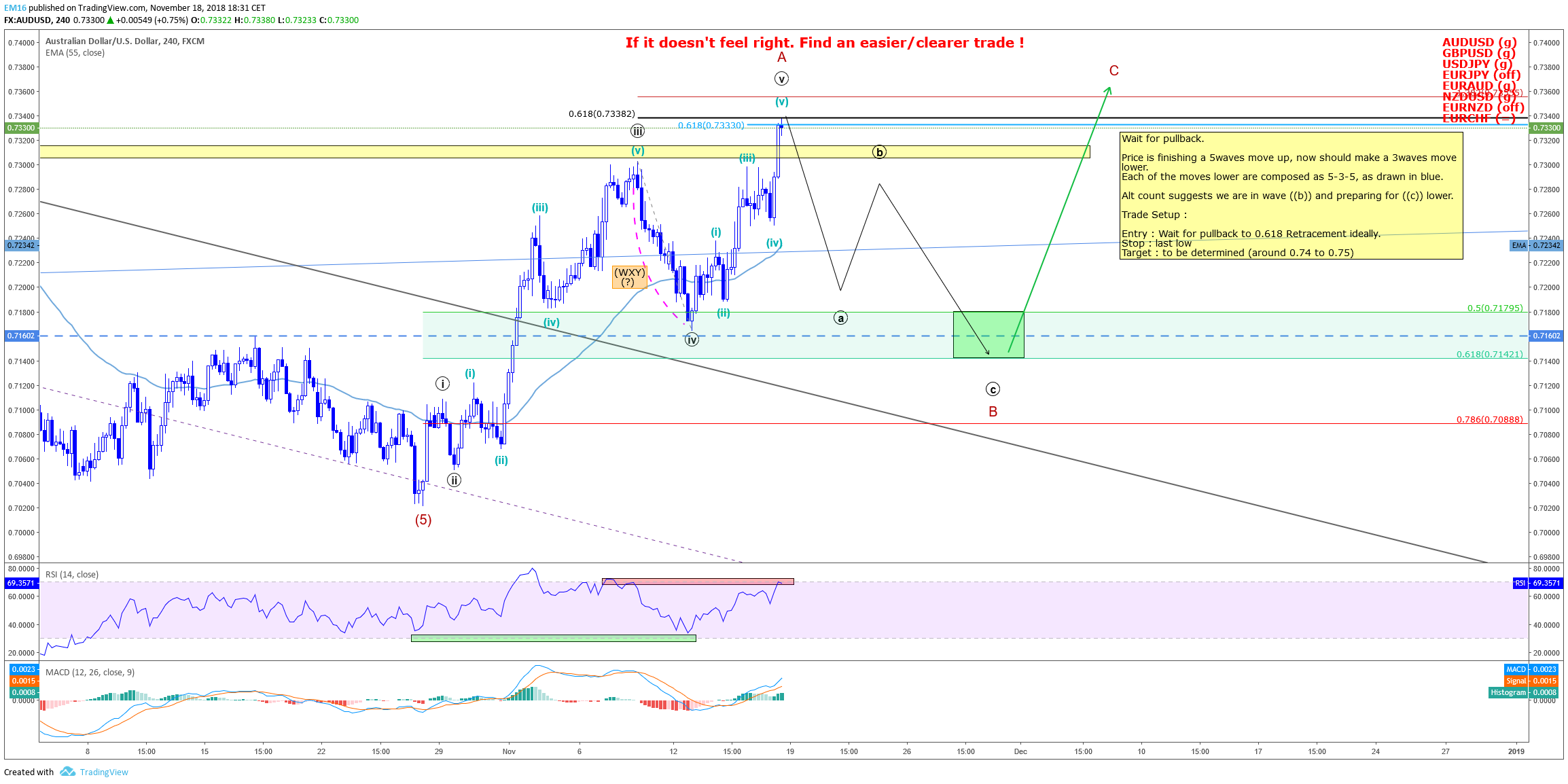Image resolution: width=1568 pixels, height=784 pixels.
Task: Select the EURNZD (off) entry in red list
Action: point(1484,107)
